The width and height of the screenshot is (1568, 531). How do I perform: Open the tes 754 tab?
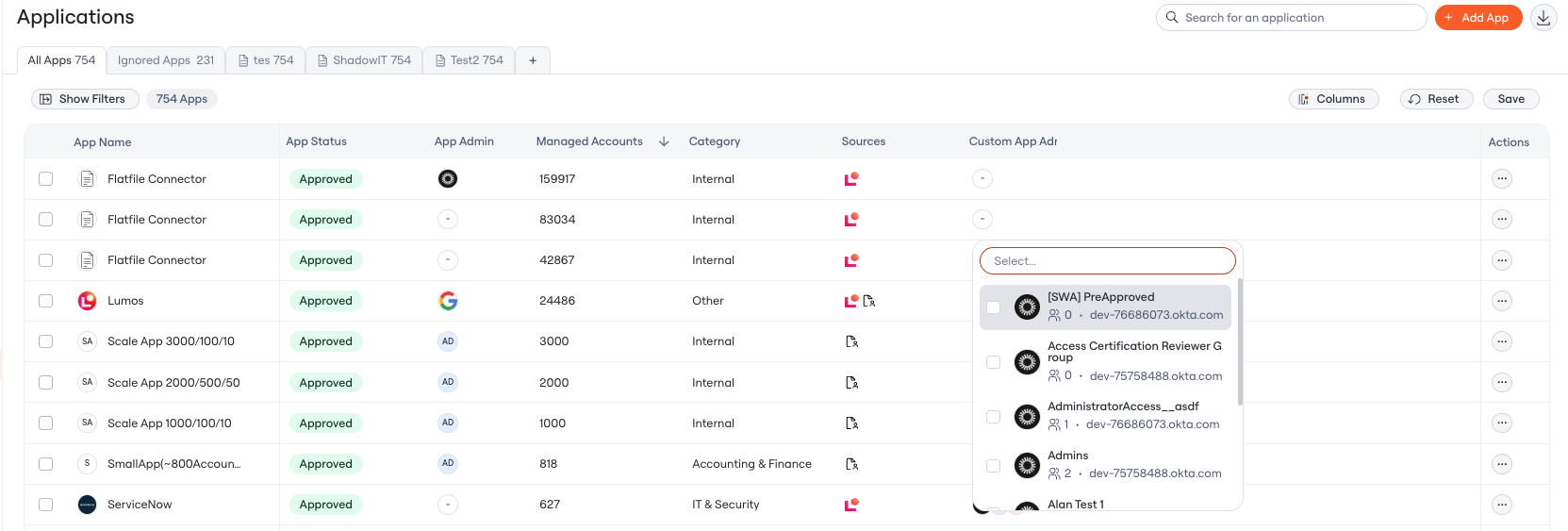(x=266, y=60)
